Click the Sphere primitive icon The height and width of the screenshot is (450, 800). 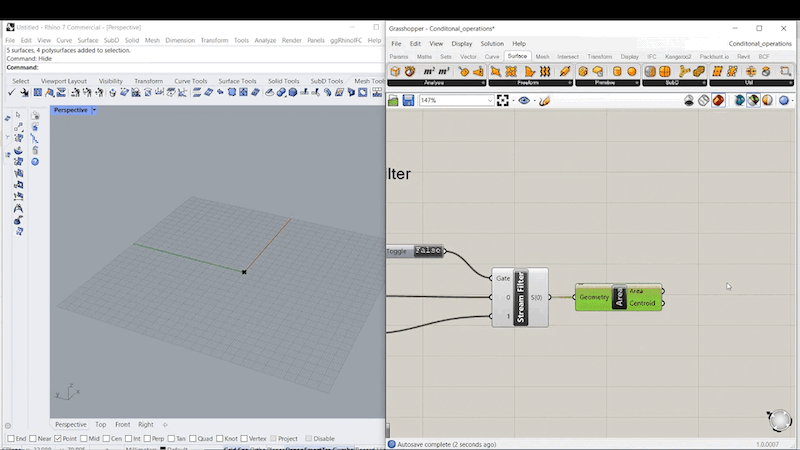pyautogui.click(x=632, y=71)
